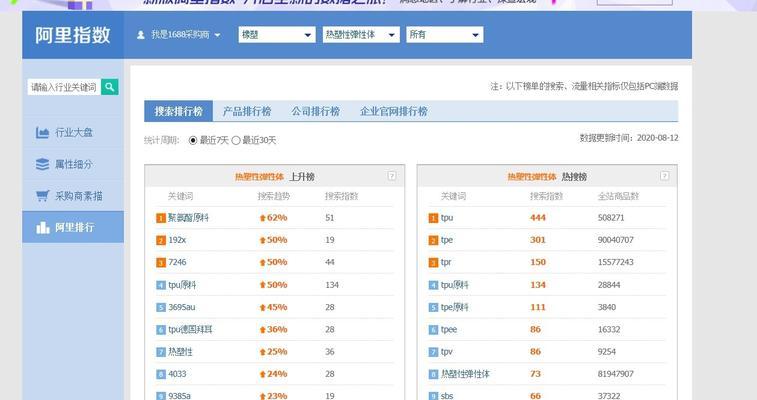This screenshot has width=757, height=400.
Task: Open the 阿里排行 sidebar menu item
Action: 73,227
